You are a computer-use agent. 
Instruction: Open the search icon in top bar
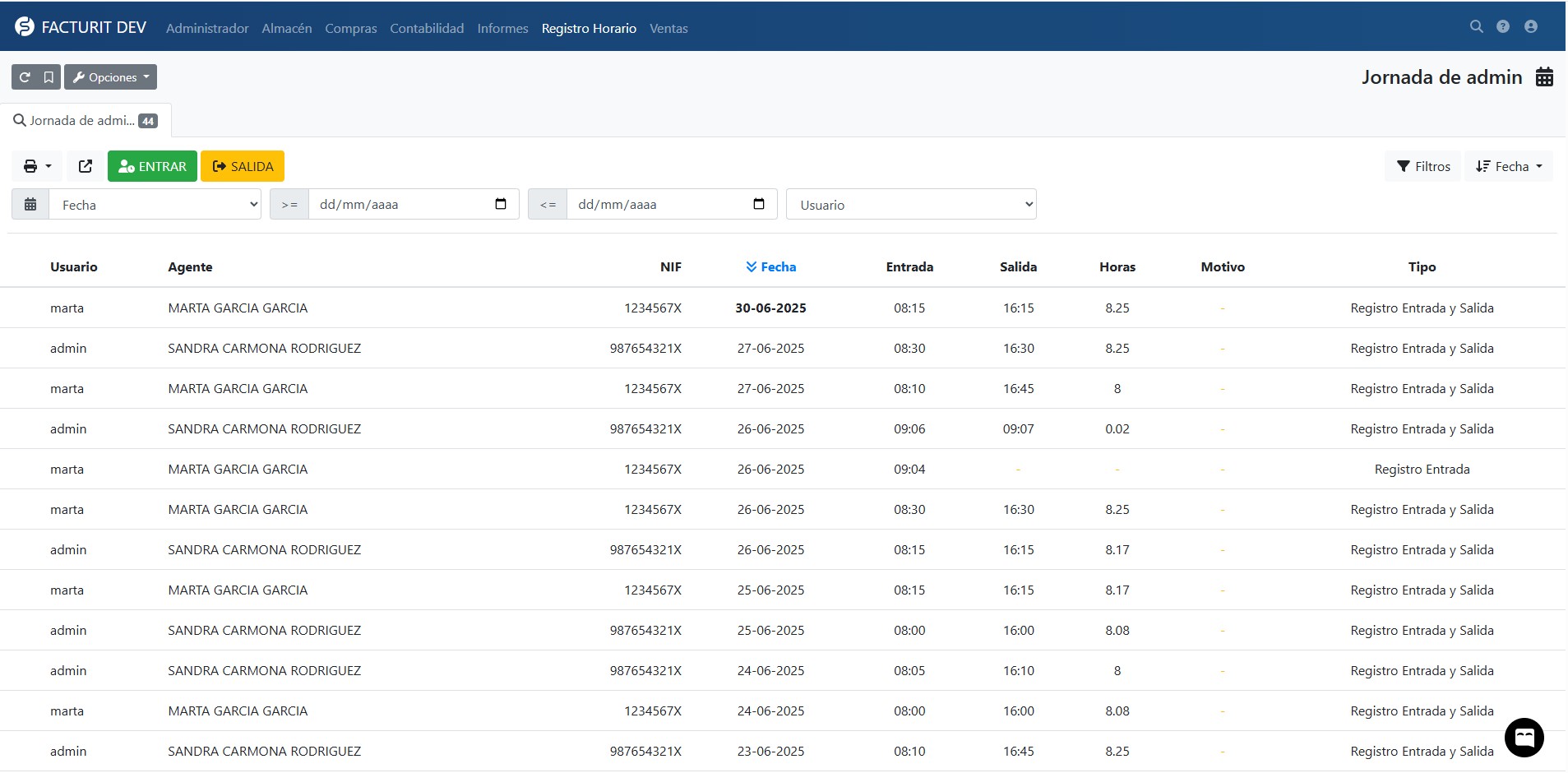pyautogui.click(x=1476, y=27)
